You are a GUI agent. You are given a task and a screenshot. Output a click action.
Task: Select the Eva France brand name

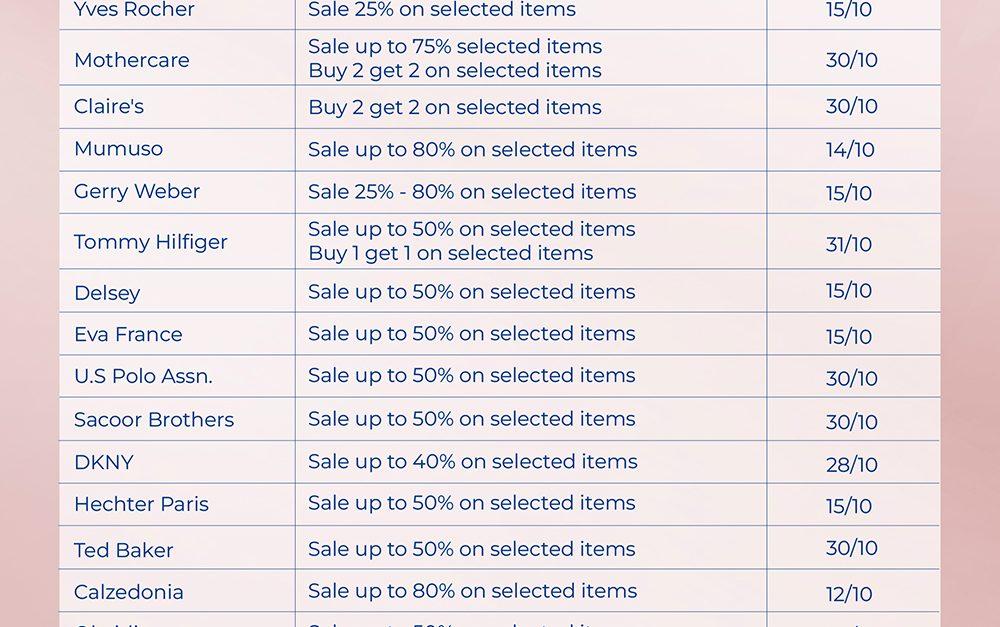pos(128,334)
